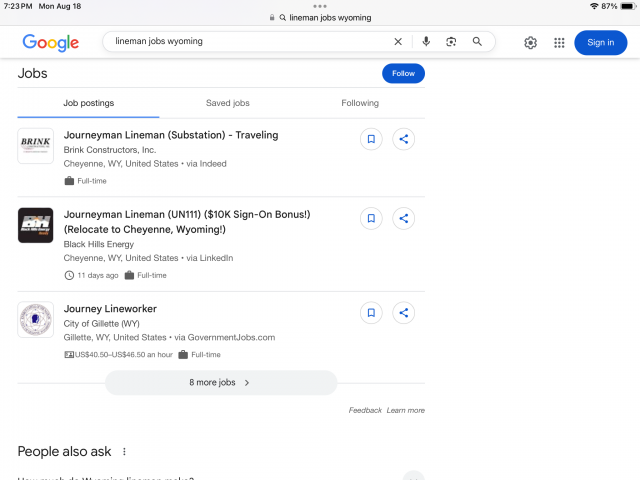Expand 8 more jobs

click(x=221, y=382)
